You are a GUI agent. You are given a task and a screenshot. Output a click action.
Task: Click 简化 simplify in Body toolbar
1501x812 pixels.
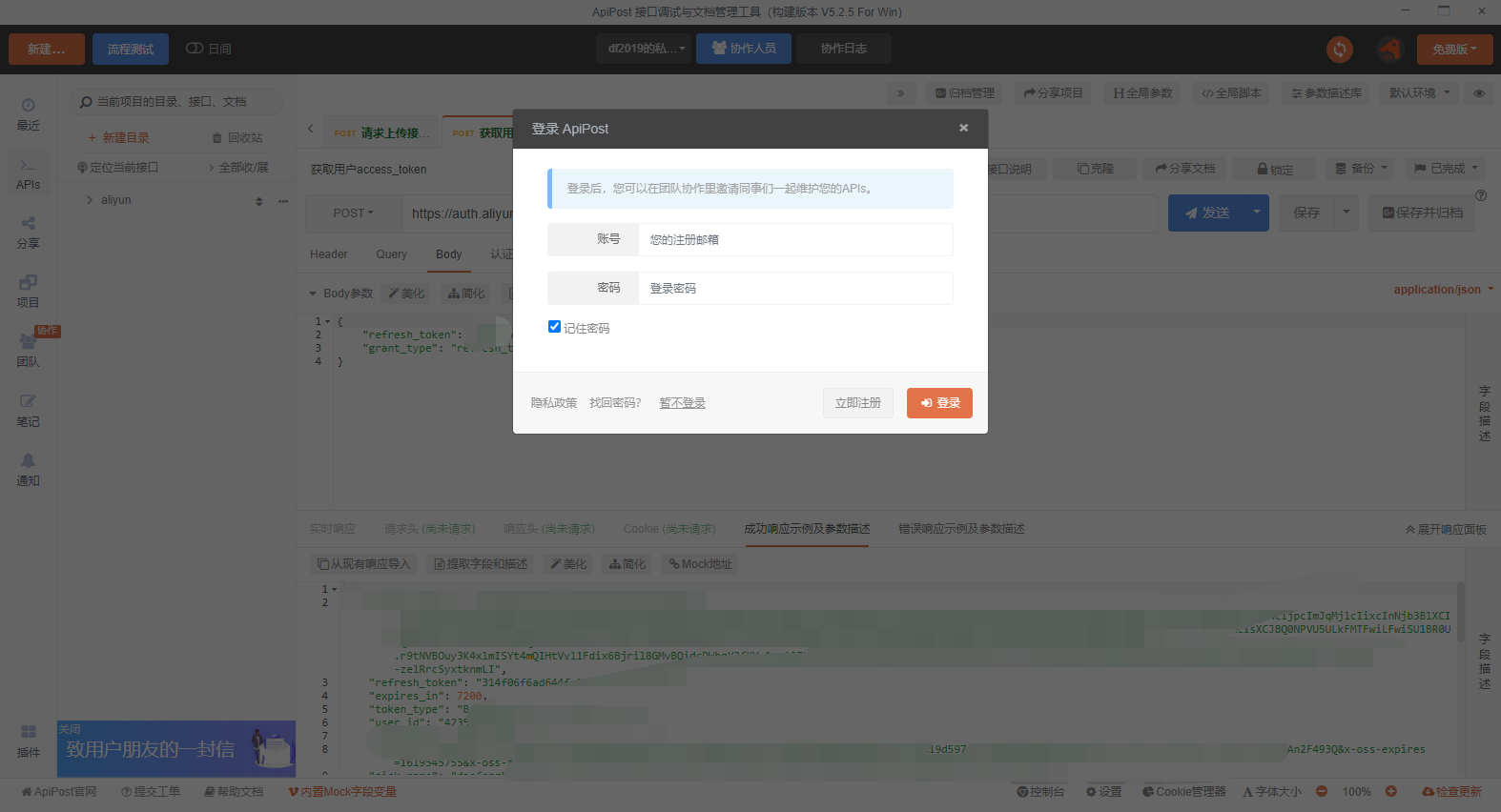466,294
